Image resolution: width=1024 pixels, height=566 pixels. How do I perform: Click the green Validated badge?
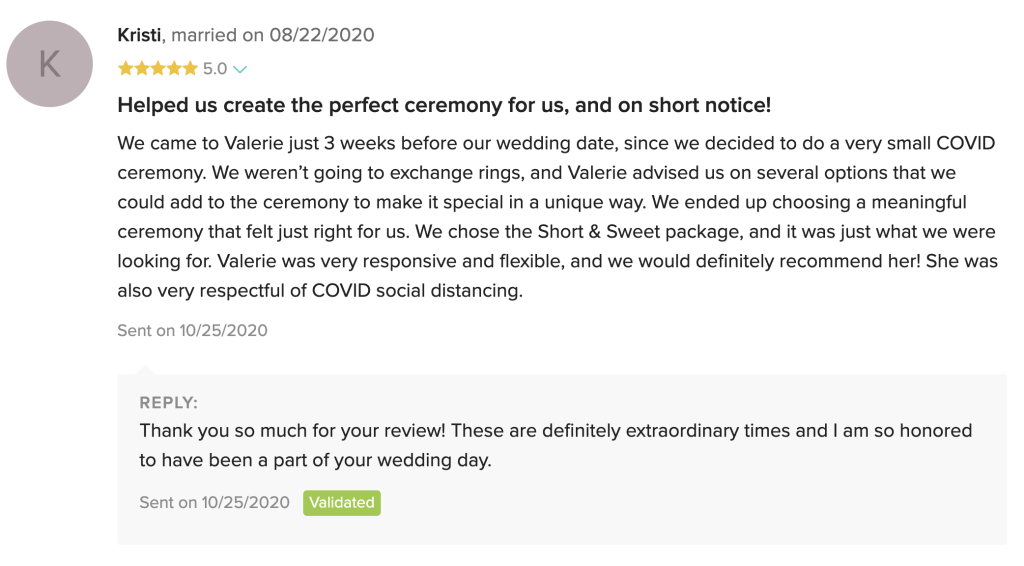342,502
